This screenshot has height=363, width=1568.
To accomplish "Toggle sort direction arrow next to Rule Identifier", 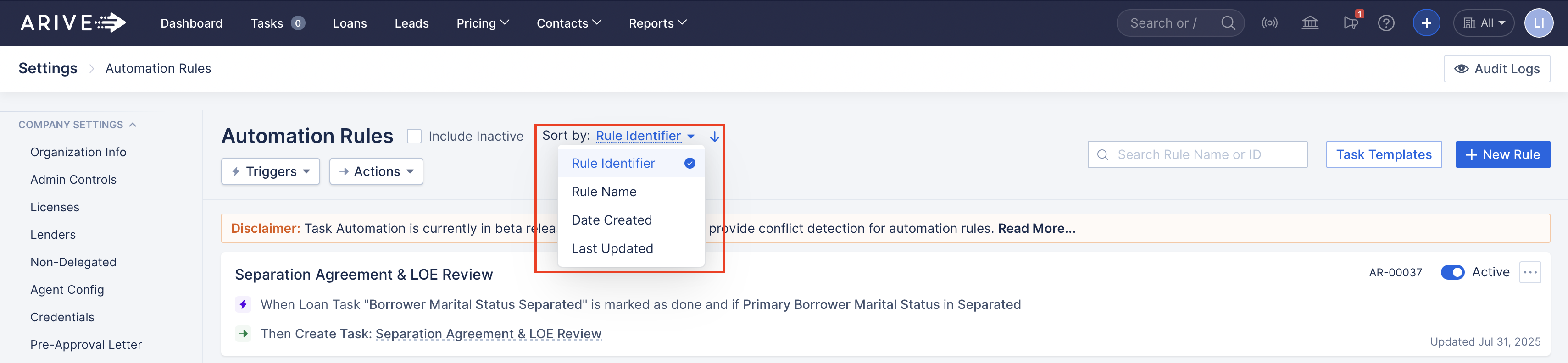I will coord(715,137).
